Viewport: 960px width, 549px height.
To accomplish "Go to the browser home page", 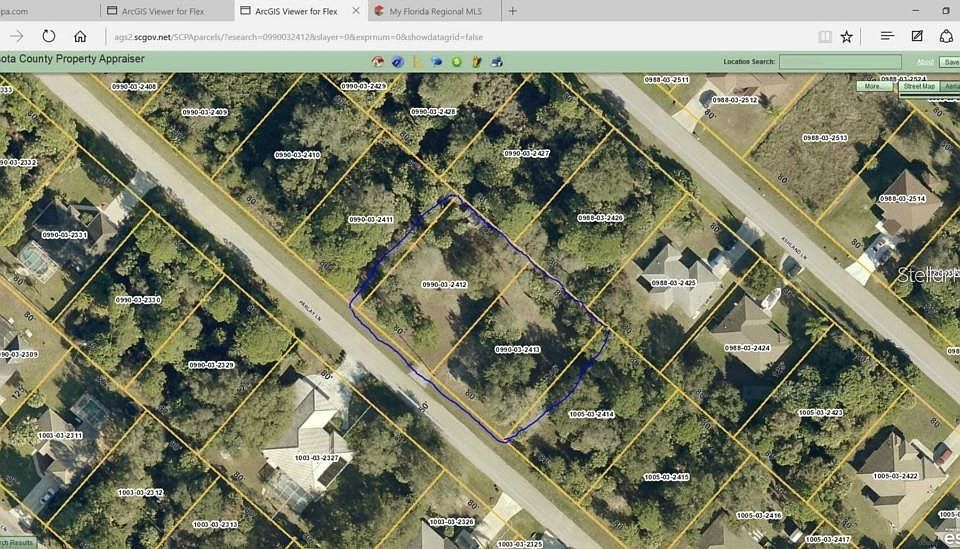I will 80,37.
